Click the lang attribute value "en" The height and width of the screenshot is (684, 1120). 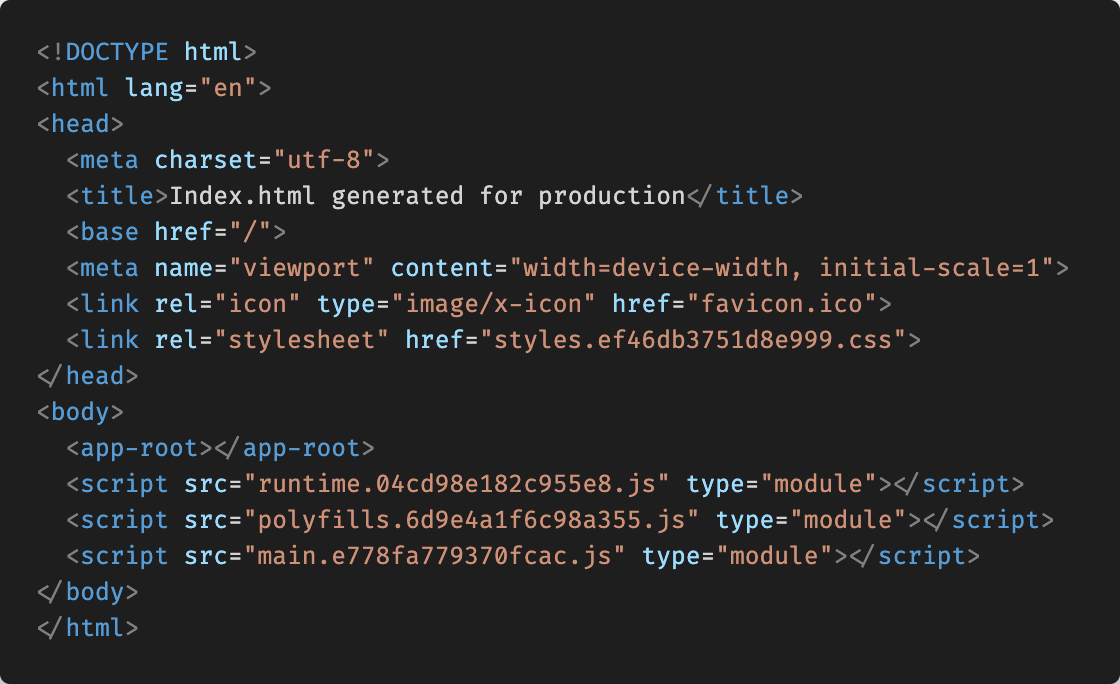tap(229, 88)
